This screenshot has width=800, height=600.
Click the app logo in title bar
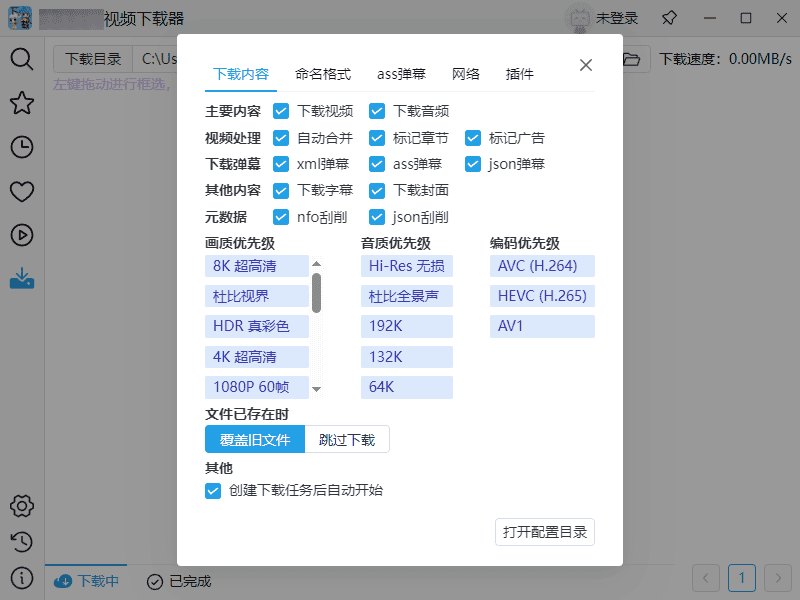click(x=20, y=18)
